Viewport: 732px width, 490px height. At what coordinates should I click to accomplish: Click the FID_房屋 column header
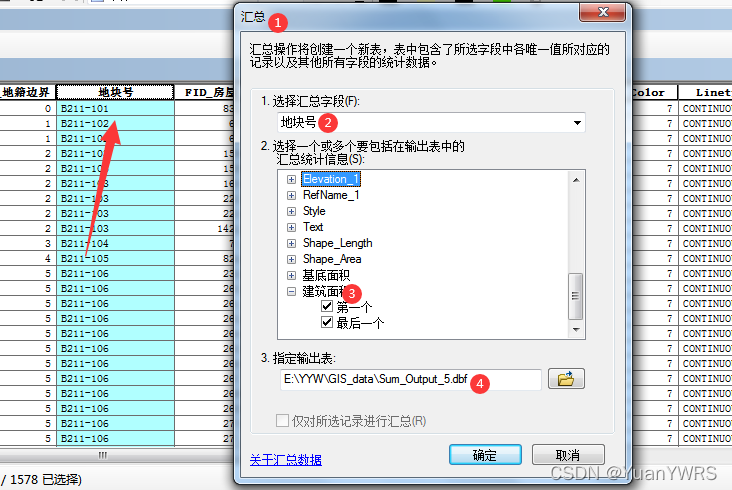pos(204,92)
